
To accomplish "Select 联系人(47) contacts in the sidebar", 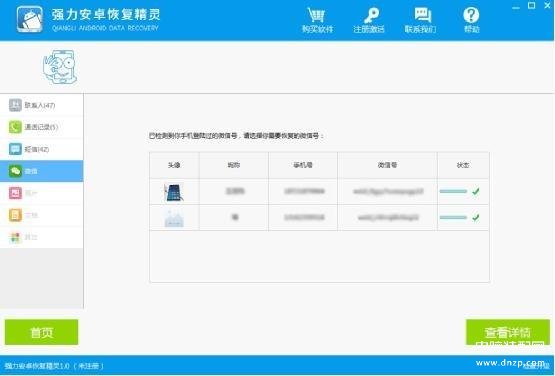I will (x=41, y=105).
